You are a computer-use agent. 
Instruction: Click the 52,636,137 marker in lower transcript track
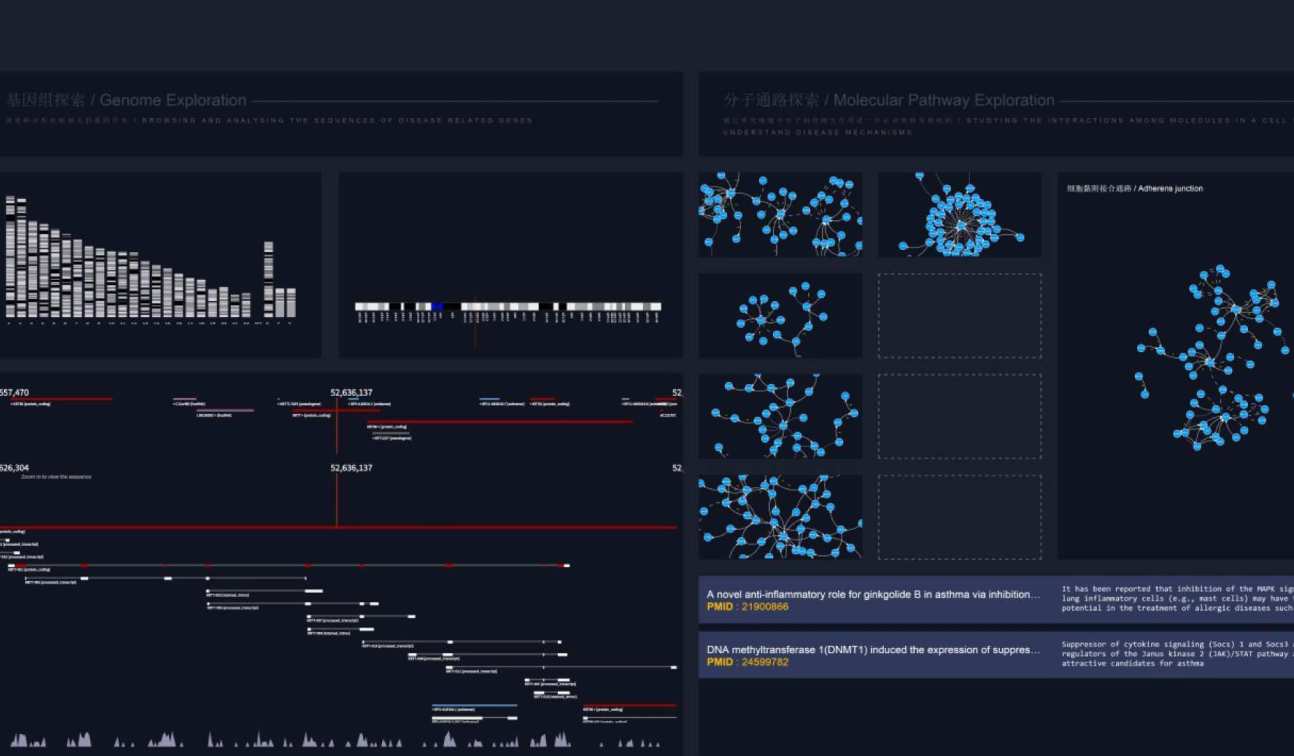(x=351, y=468)
